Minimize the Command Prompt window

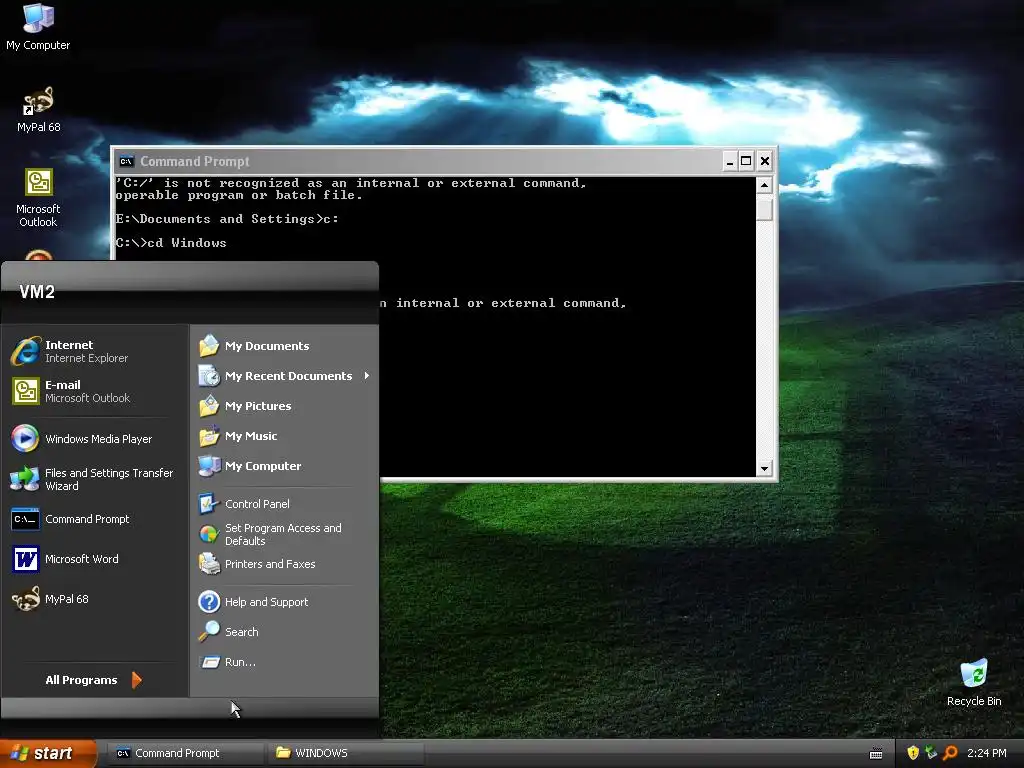[730, 161]
